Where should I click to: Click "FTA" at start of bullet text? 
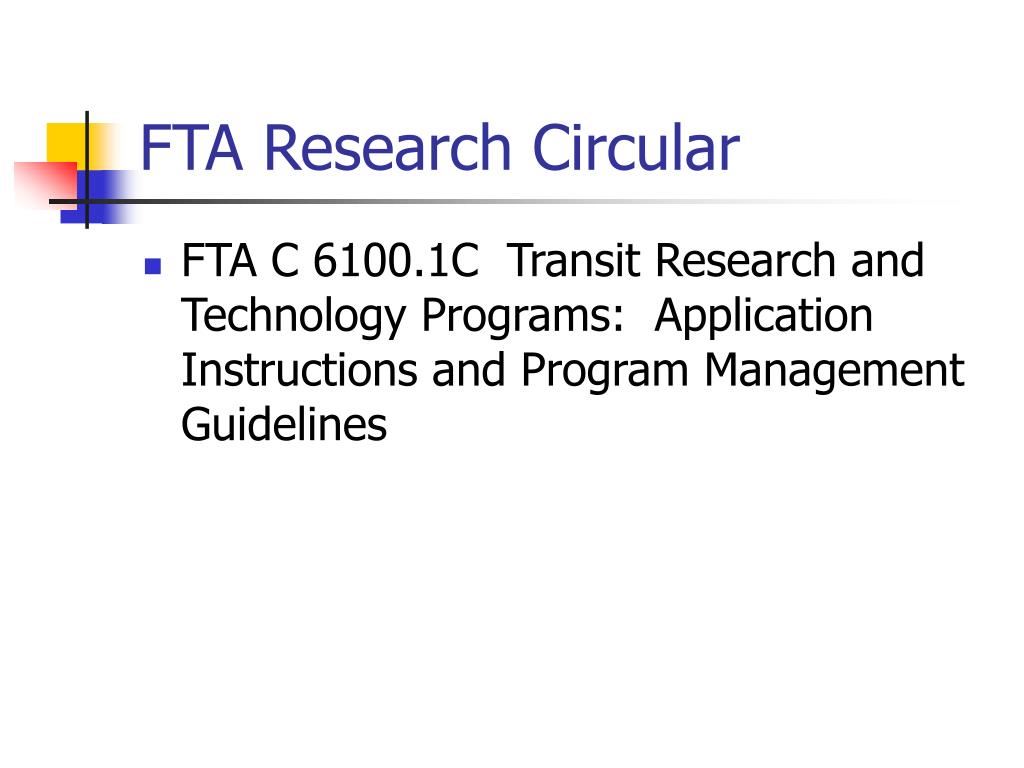[219, 261]
